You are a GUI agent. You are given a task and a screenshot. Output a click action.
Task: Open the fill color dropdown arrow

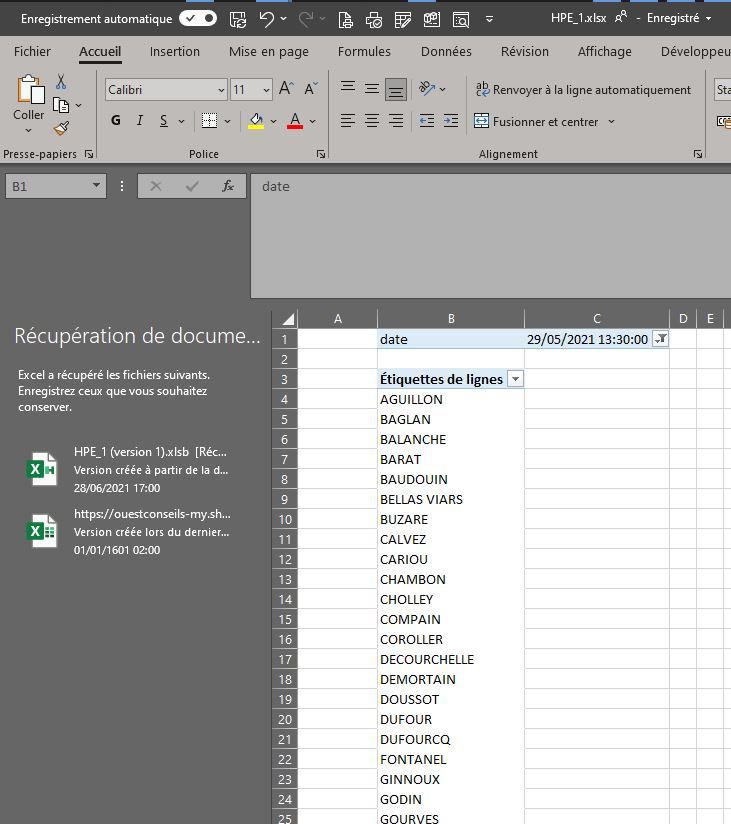273,121
